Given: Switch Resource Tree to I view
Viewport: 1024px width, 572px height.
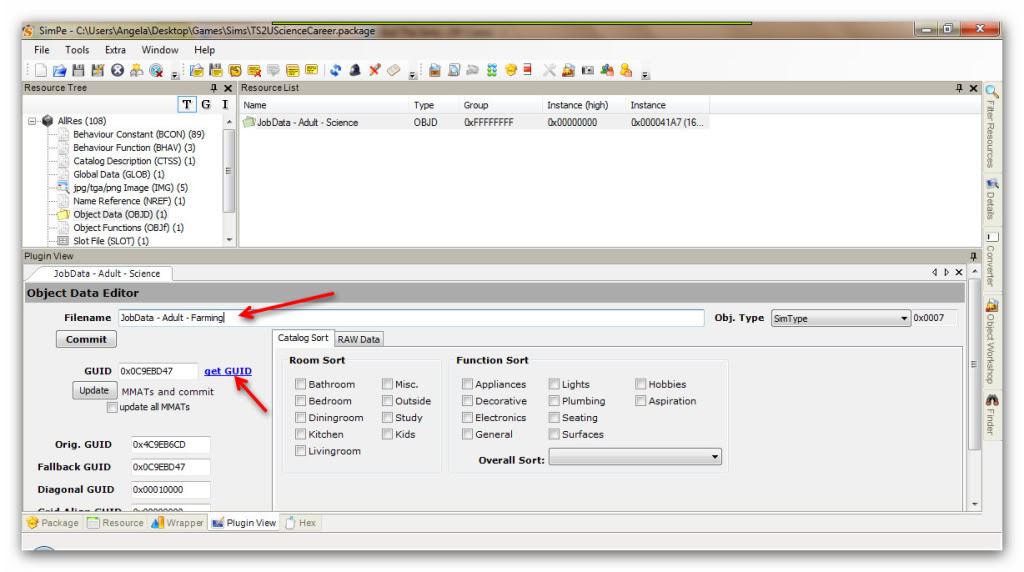Looking at the screenshot, I should pyautogui.click(x=225, y=104).
